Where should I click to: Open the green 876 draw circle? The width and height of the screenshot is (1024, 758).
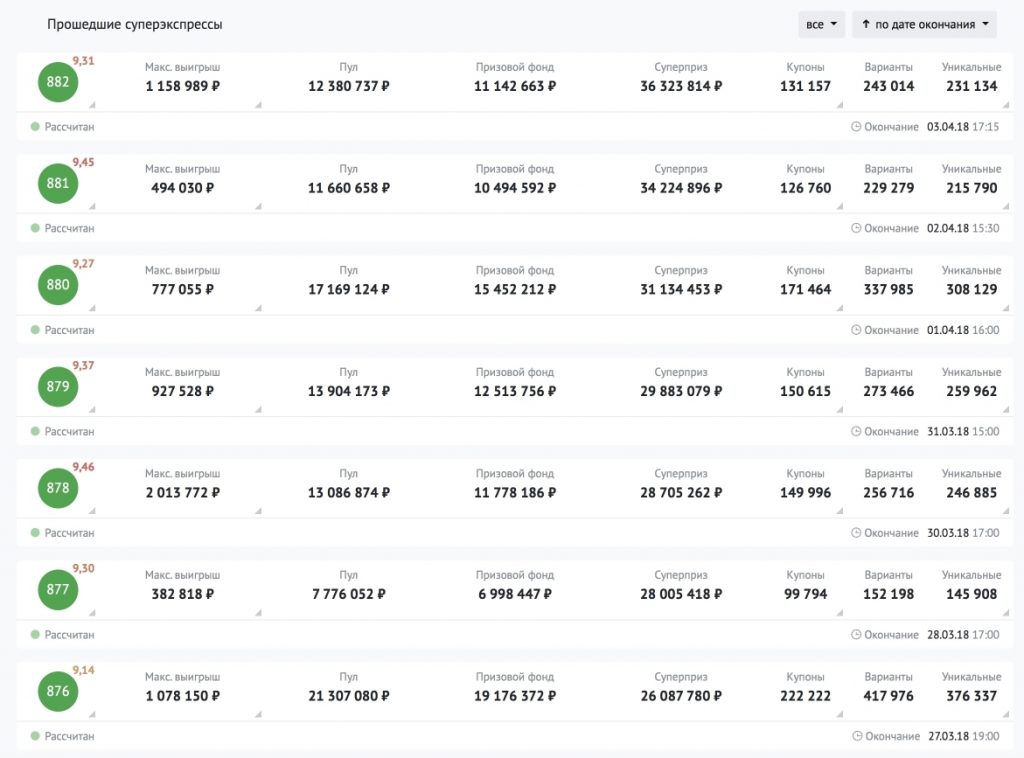point(58,691)
